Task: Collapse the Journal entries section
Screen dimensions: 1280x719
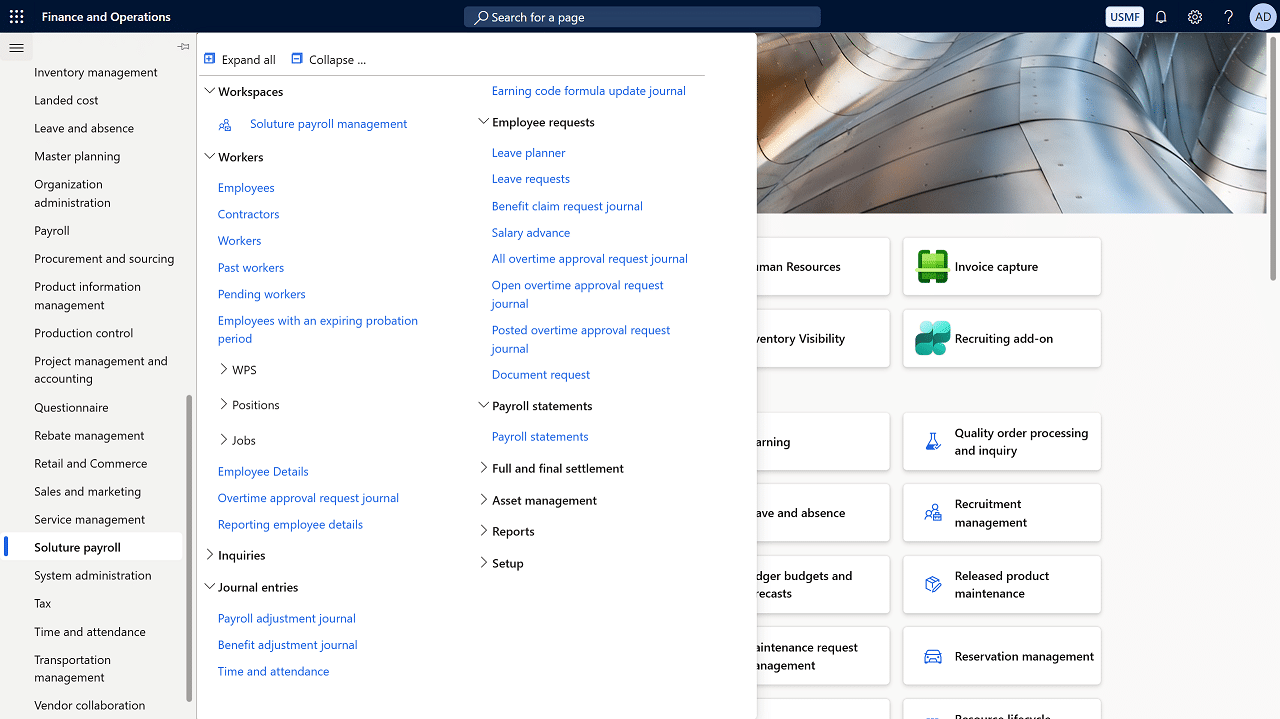Action: point(210,587)
